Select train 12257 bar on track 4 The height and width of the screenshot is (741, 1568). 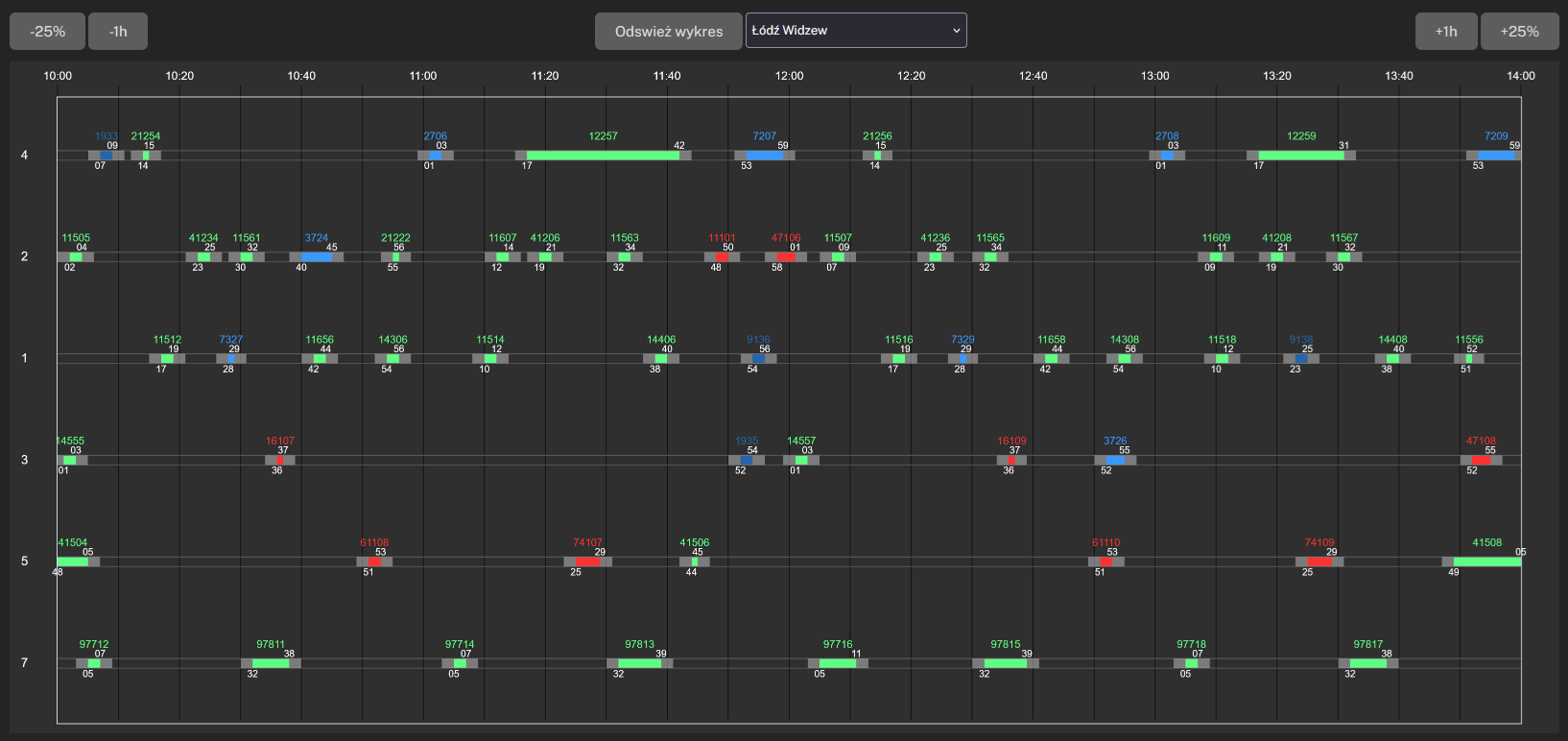(603, 155)
